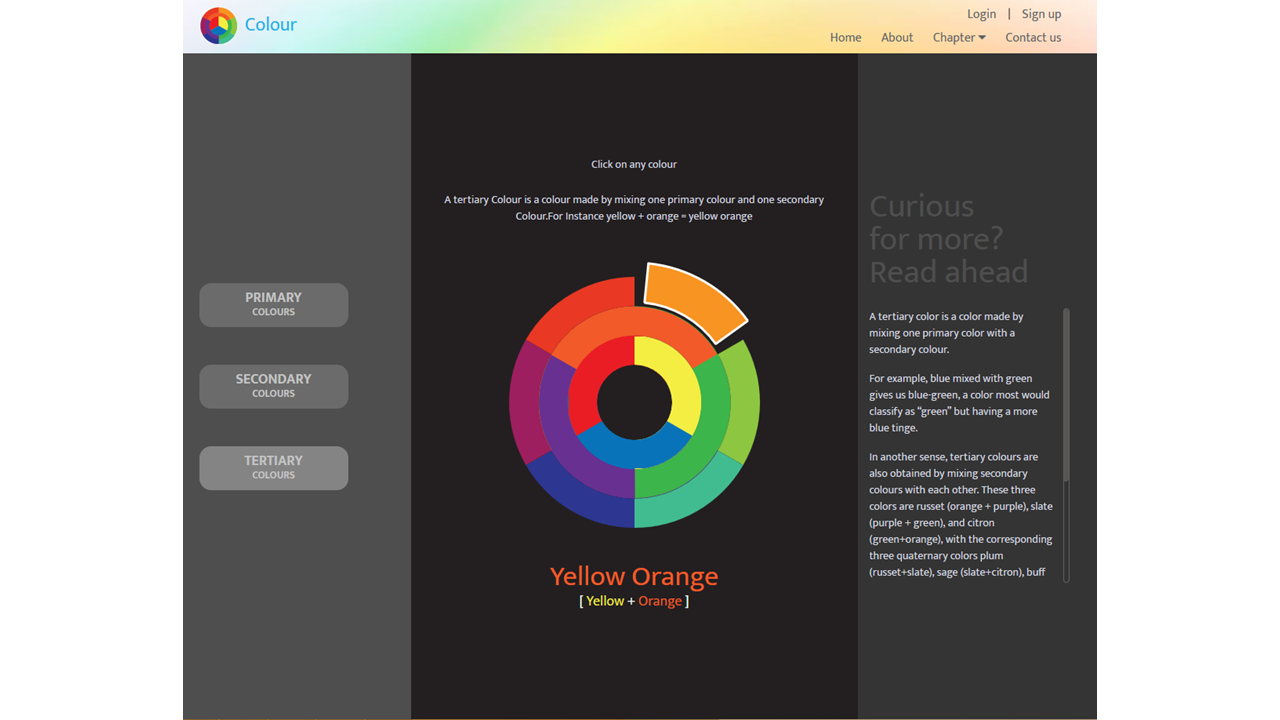Open the Contact us page

point(1033,38)
